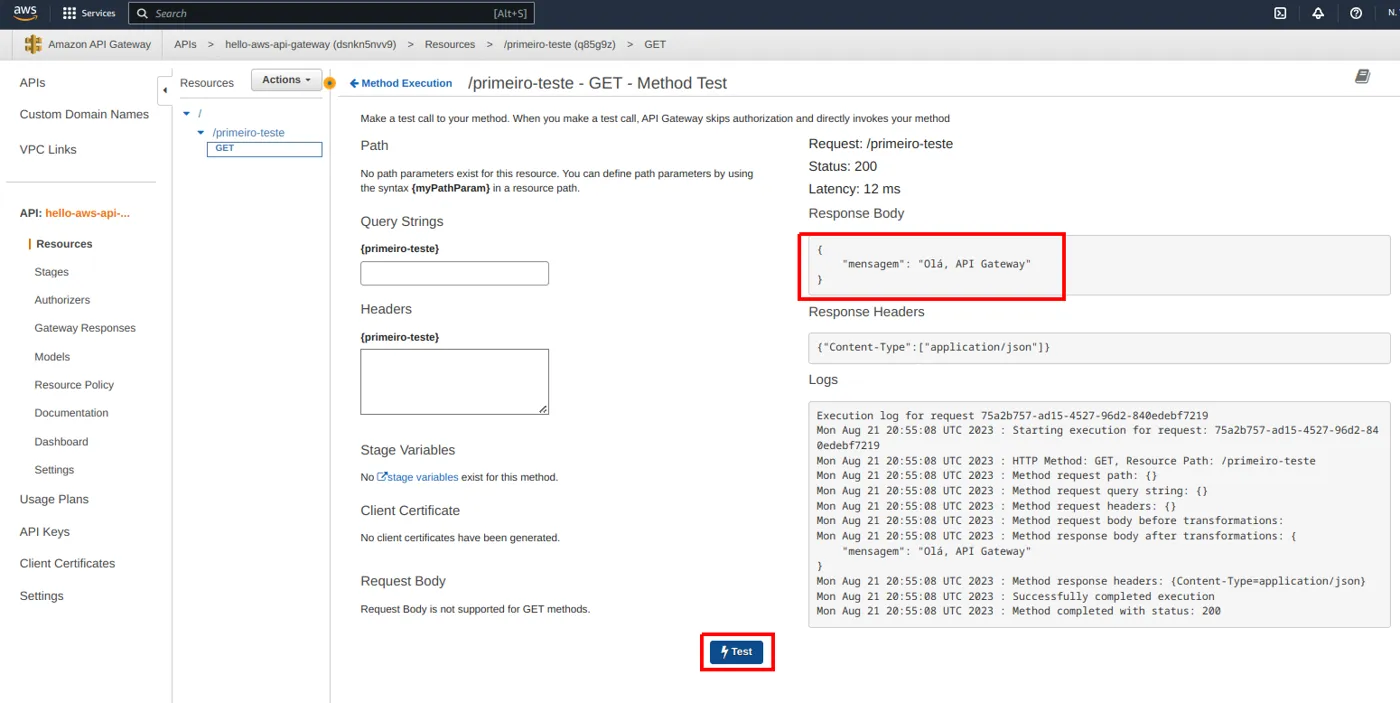
Task: Select Resources in the sidebar
Action: pyautogui.click(x=64, y=244)
